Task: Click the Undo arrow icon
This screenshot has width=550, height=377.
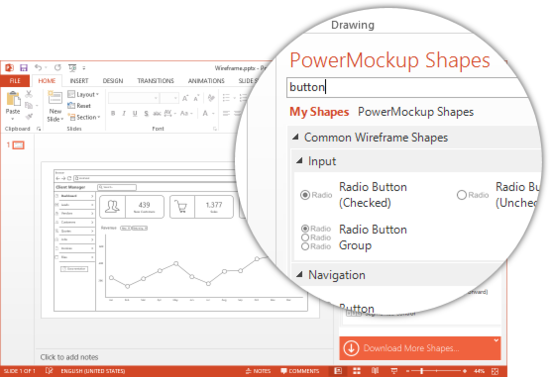Action: click(x=38, y=67)
